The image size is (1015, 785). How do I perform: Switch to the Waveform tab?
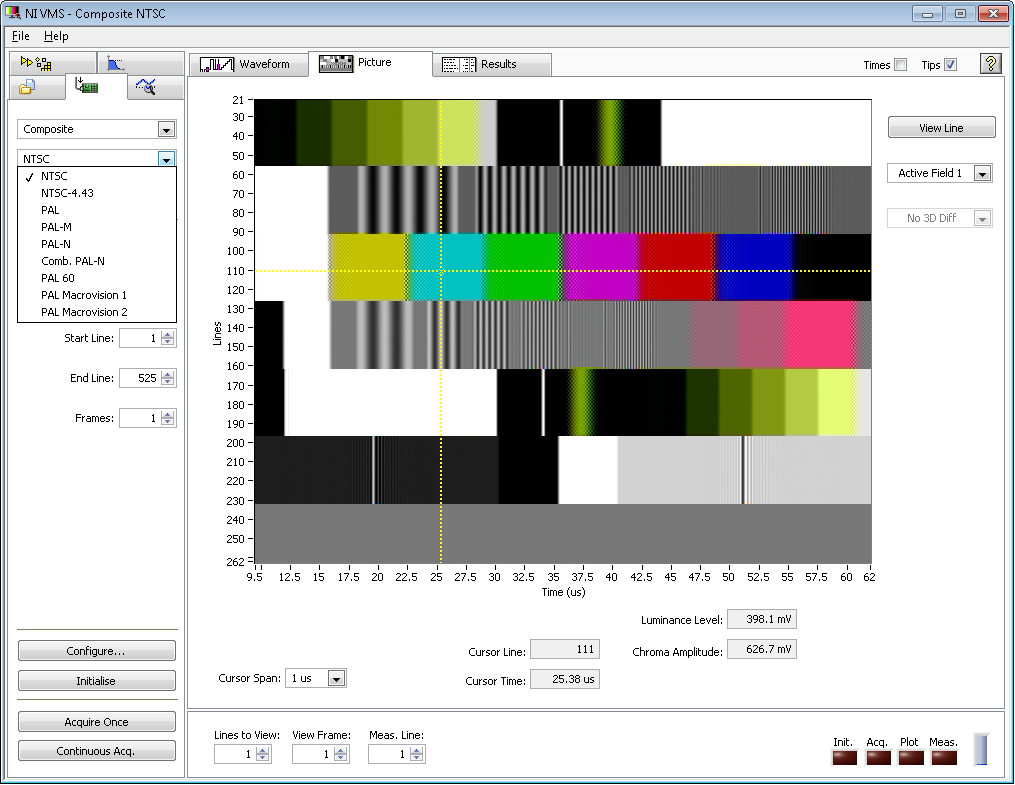click(x=248, y=64)
